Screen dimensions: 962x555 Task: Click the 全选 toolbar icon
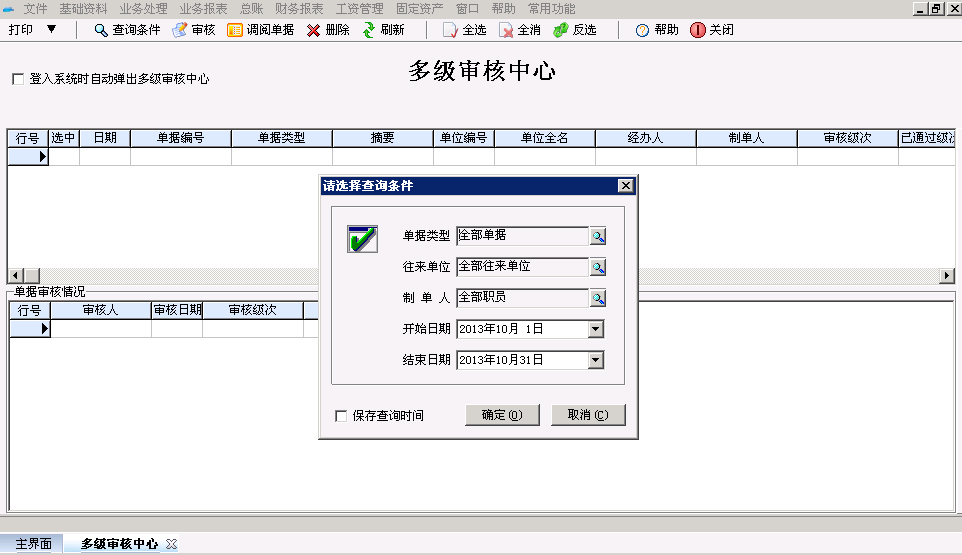coord(451,30)
